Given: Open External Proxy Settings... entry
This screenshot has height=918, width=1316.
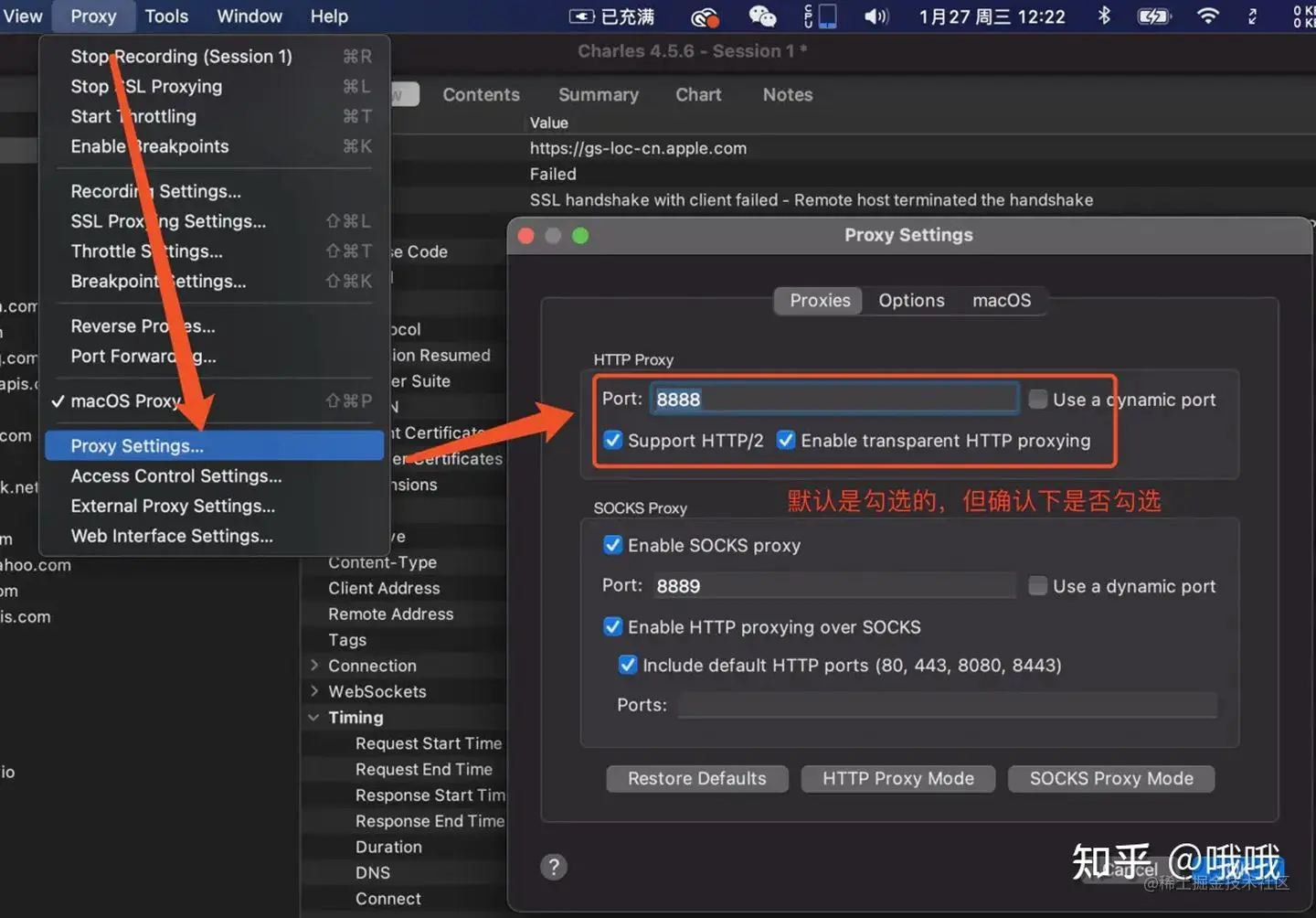Looking at the screenshot, I should (215, 507).
